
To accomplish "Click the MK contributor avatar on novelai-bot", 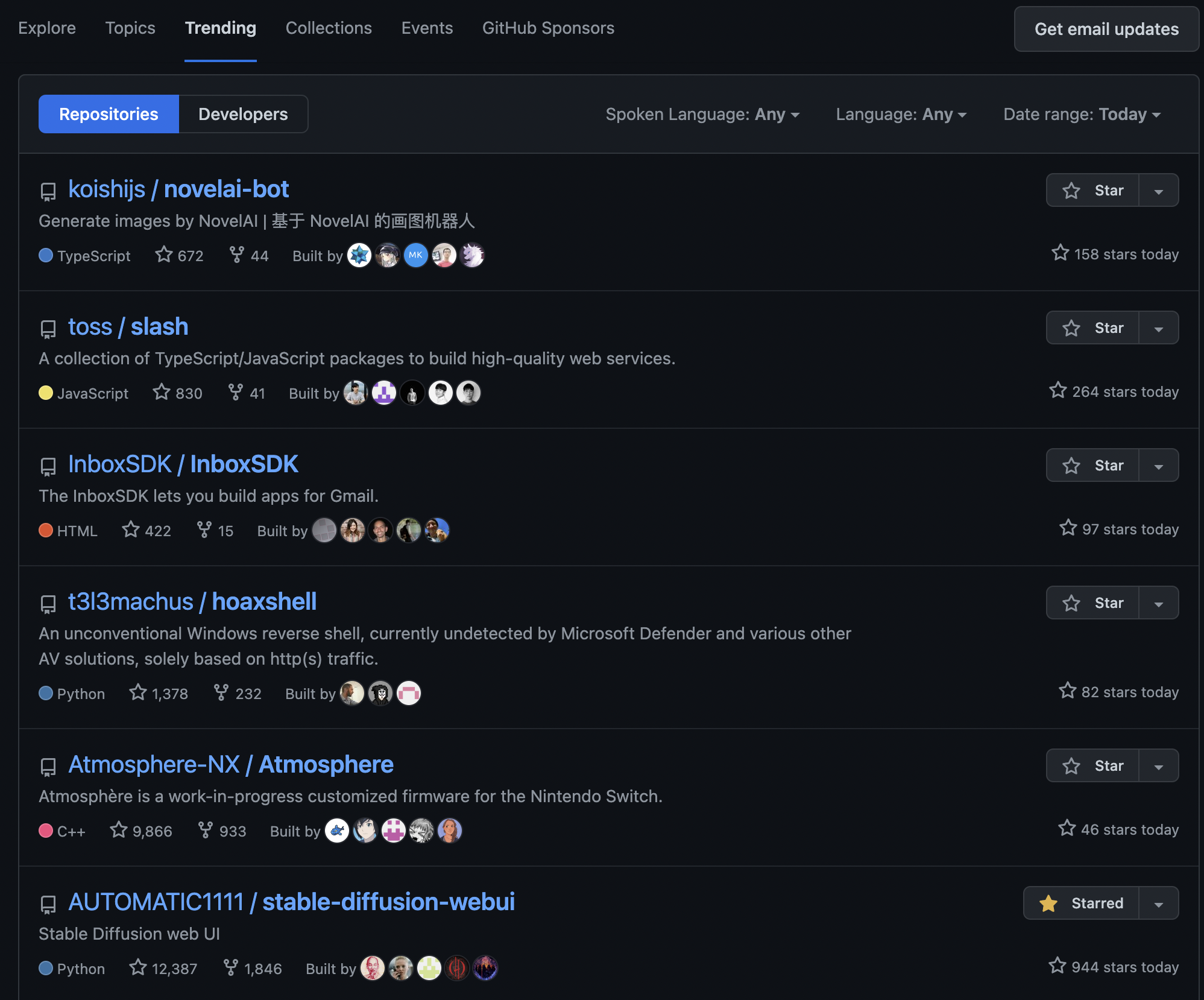I will pos(415,255).
